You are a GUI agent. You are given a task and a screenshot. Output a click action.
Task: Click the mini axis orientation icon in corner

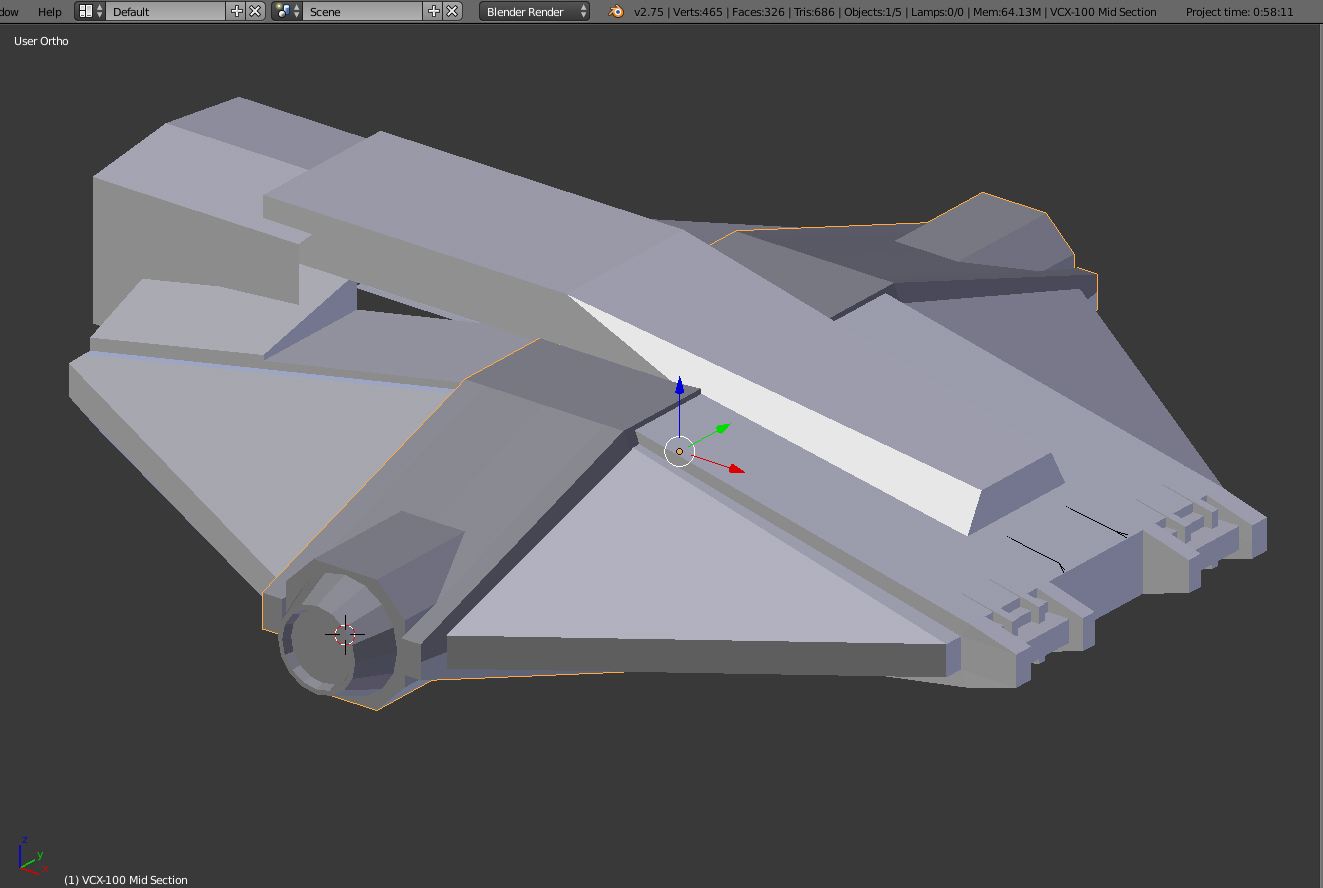(32, 855)
